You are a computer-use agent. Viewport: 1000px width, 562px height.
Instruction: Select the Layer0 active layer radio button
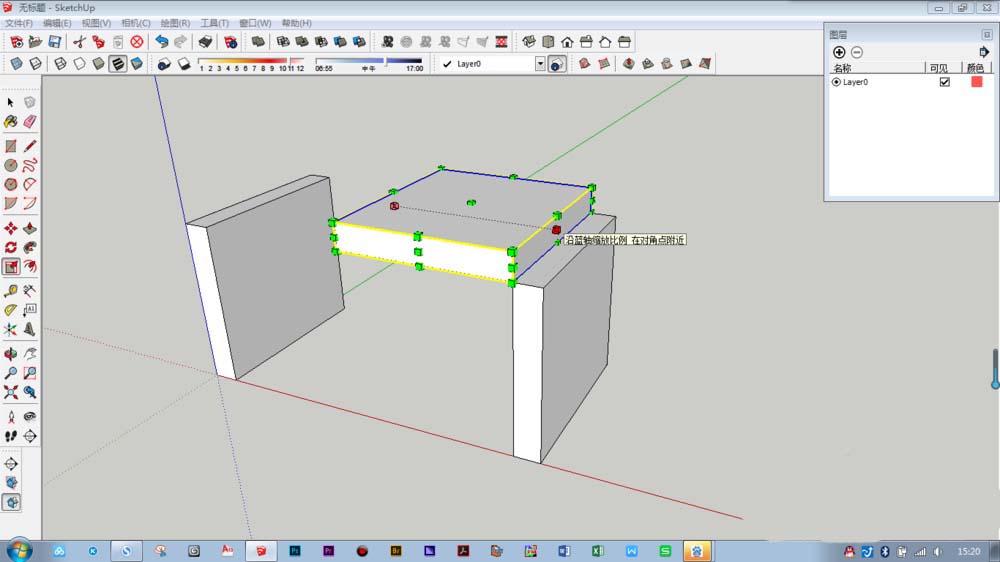pyautogui.click(x=836, y=82)
